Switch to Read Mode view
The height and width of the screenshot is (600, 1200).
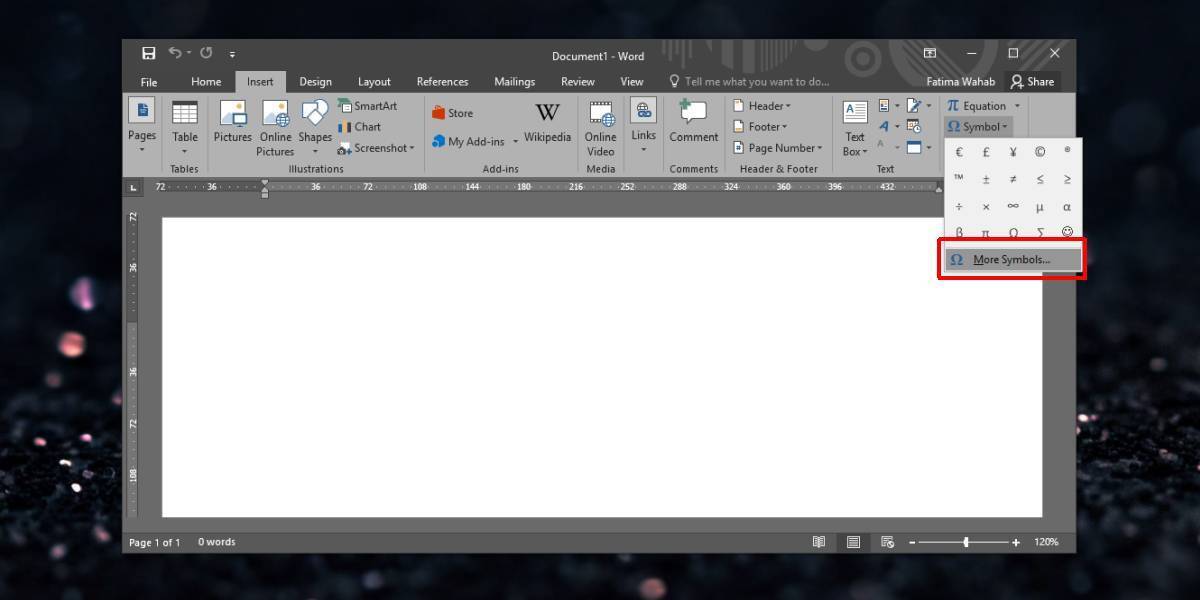point(819,542)
